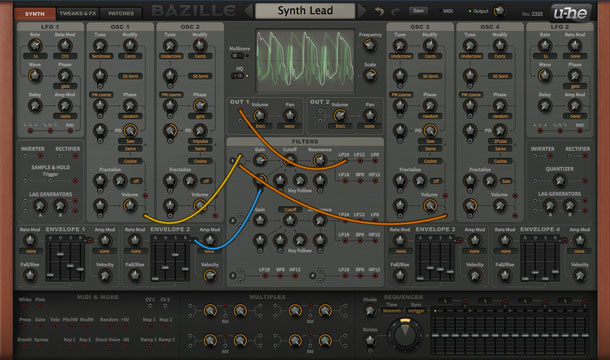Click the Envelope 1 Fall/Rise knob
The width and height of the screenshot is (610, 360).
[x=30, y=275]
